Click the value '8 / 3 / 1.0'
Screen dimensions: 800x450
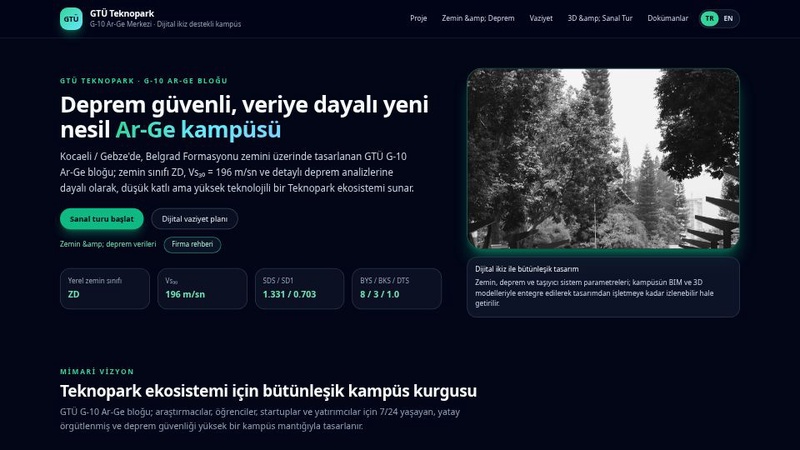pos(380,294)
